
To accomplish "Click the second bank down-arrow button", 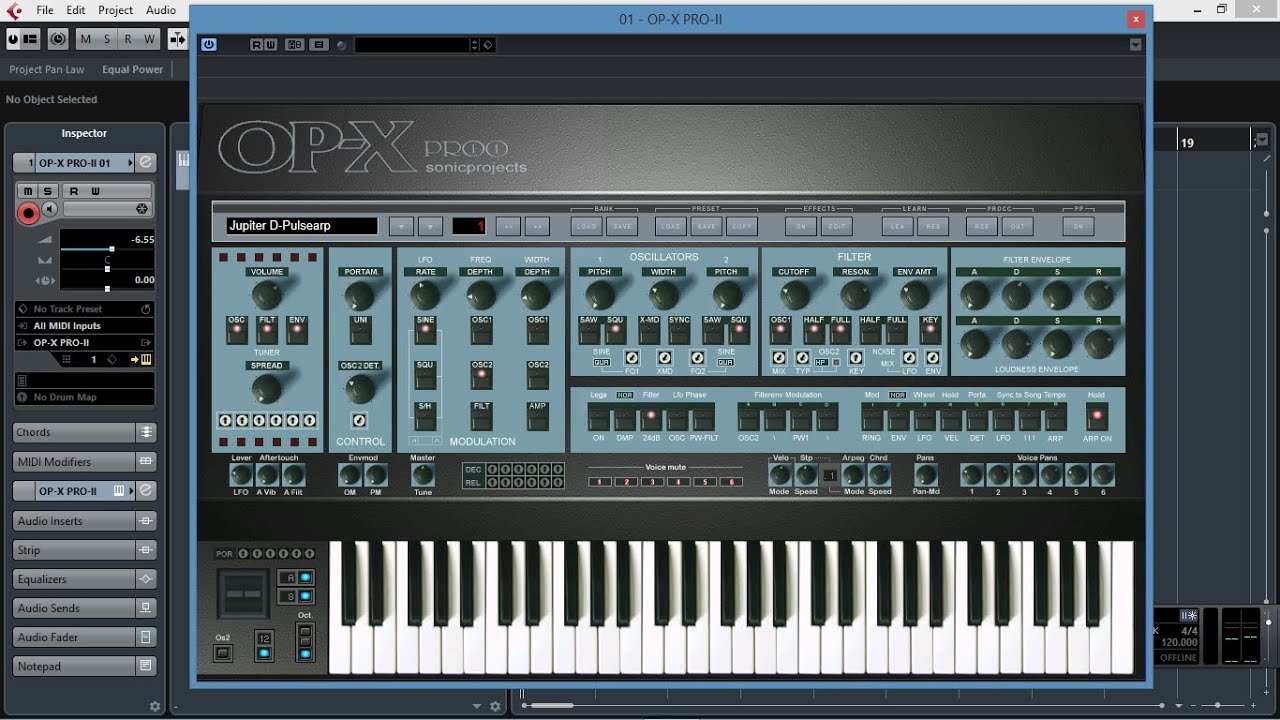I will (x=430, y=226).
